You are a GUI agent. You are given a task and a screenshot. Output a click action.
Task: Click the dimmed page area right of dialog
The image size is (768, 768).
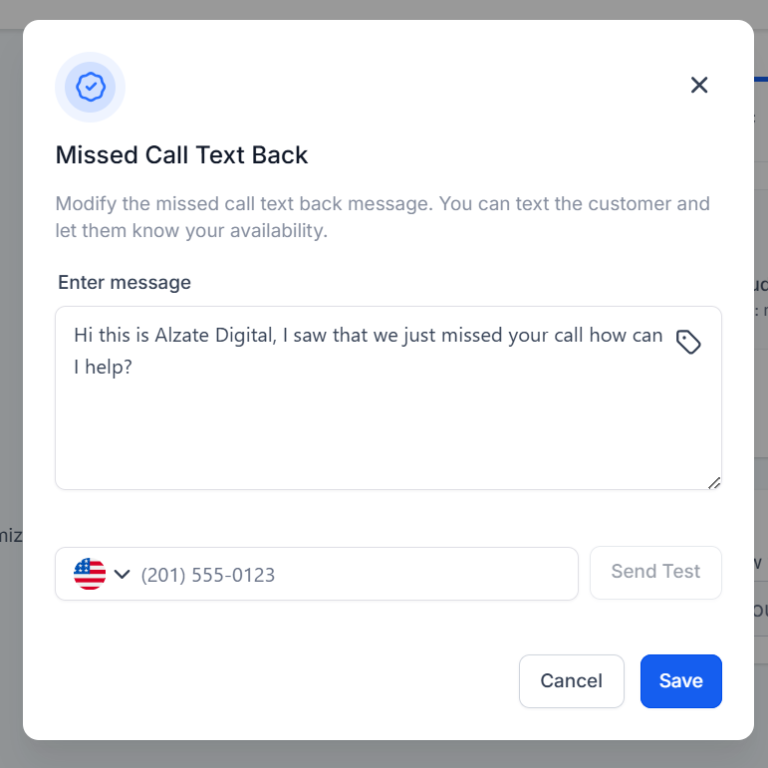(x=761, y=392)
